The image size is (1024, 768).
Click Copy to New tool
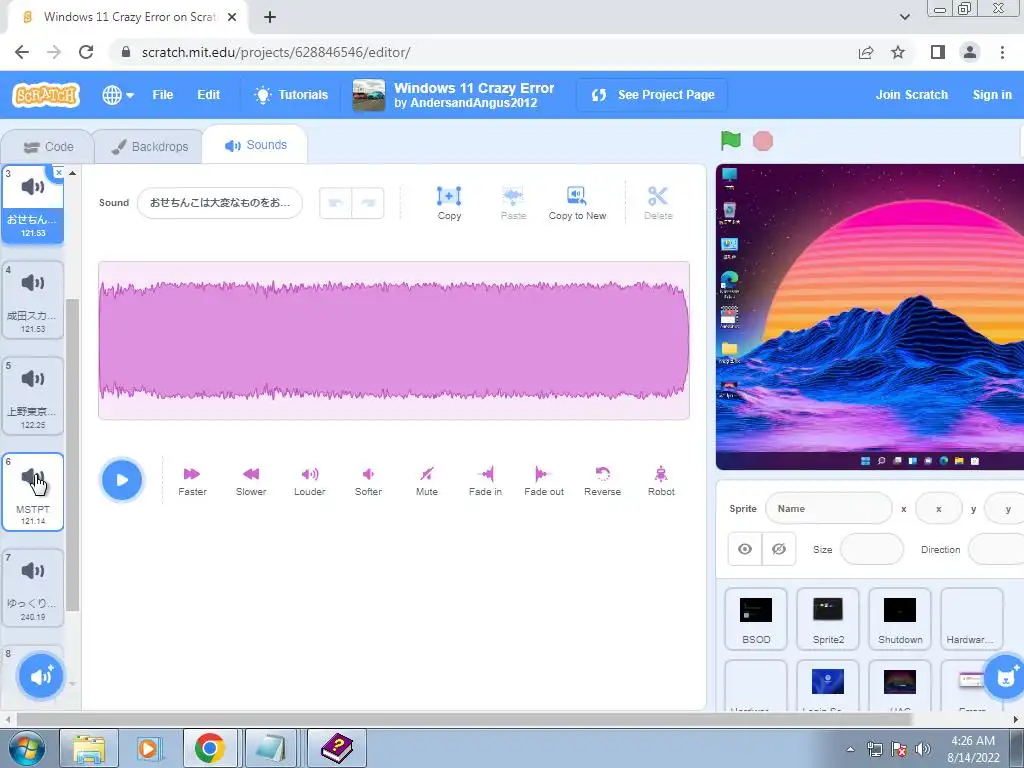pyautogui.click(x=577, y=203)
